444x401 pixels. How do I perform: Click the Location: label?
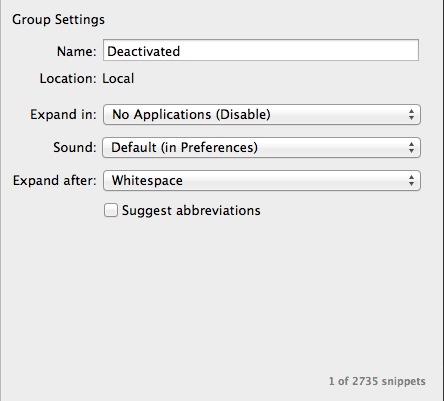tap(68, 79)
